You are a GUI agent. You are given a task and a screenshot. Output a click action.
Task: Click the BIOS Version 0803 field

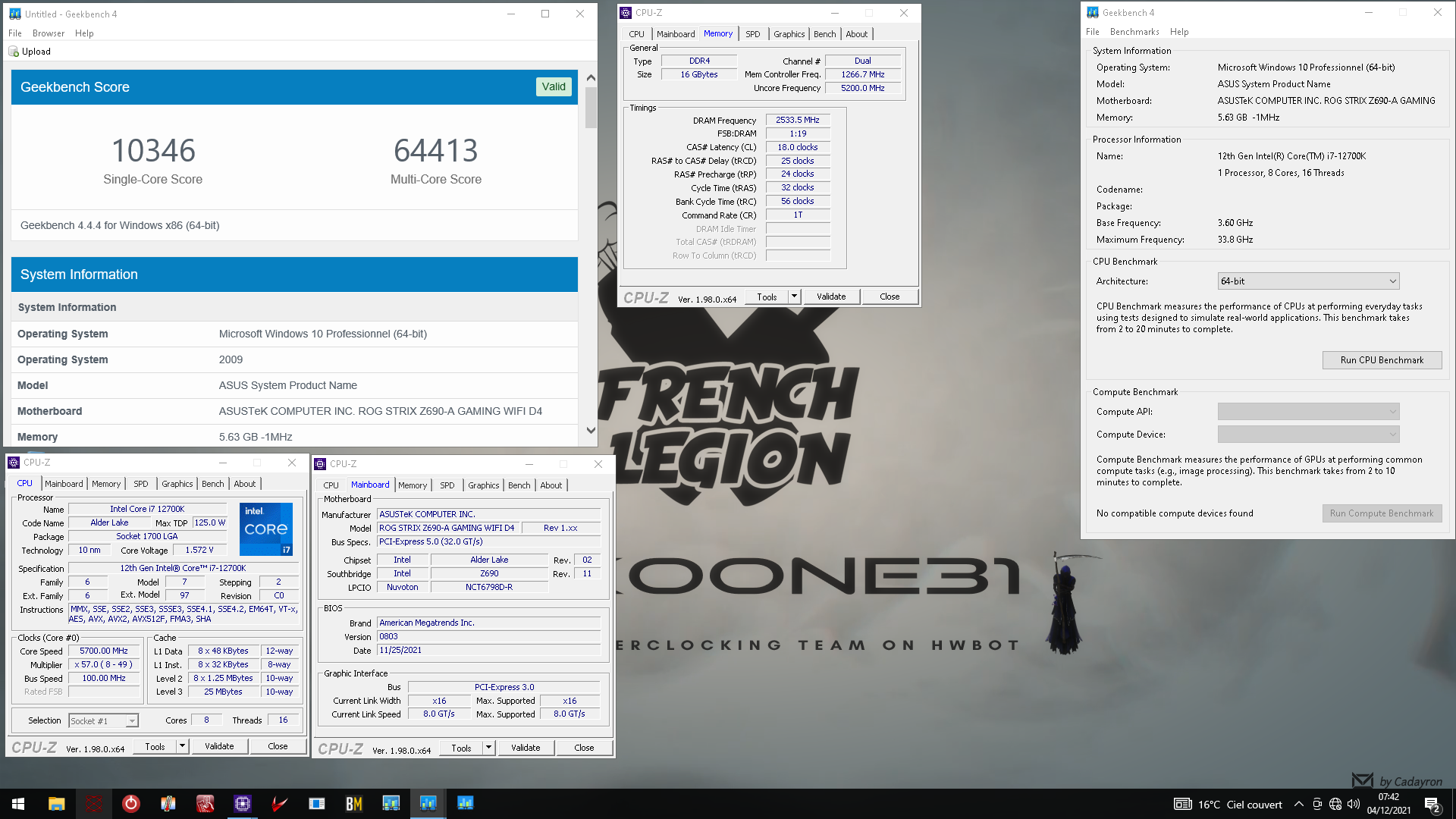(489, 636)
